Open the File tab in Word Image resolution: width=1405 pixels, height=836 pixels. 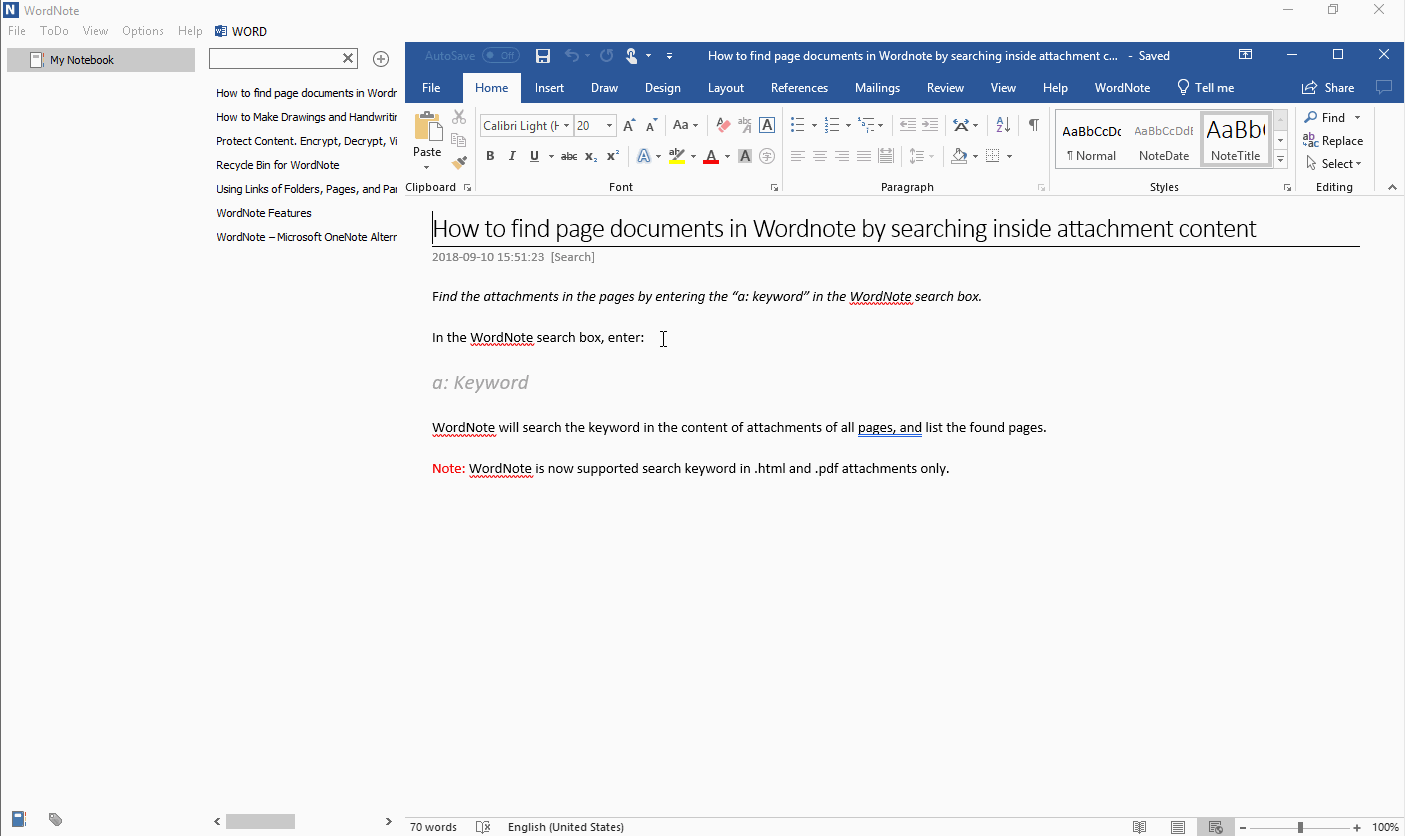click(431, 88)
